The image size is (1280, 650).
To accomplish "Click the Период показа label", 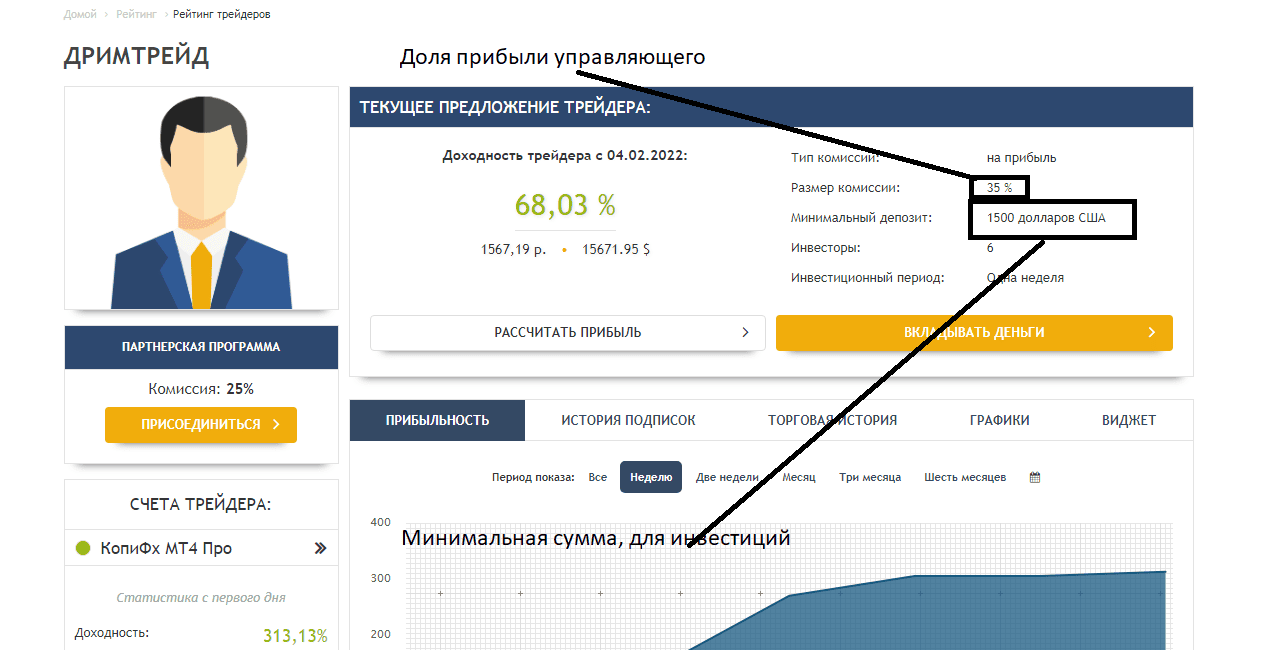I will click(x=533, y=478).
